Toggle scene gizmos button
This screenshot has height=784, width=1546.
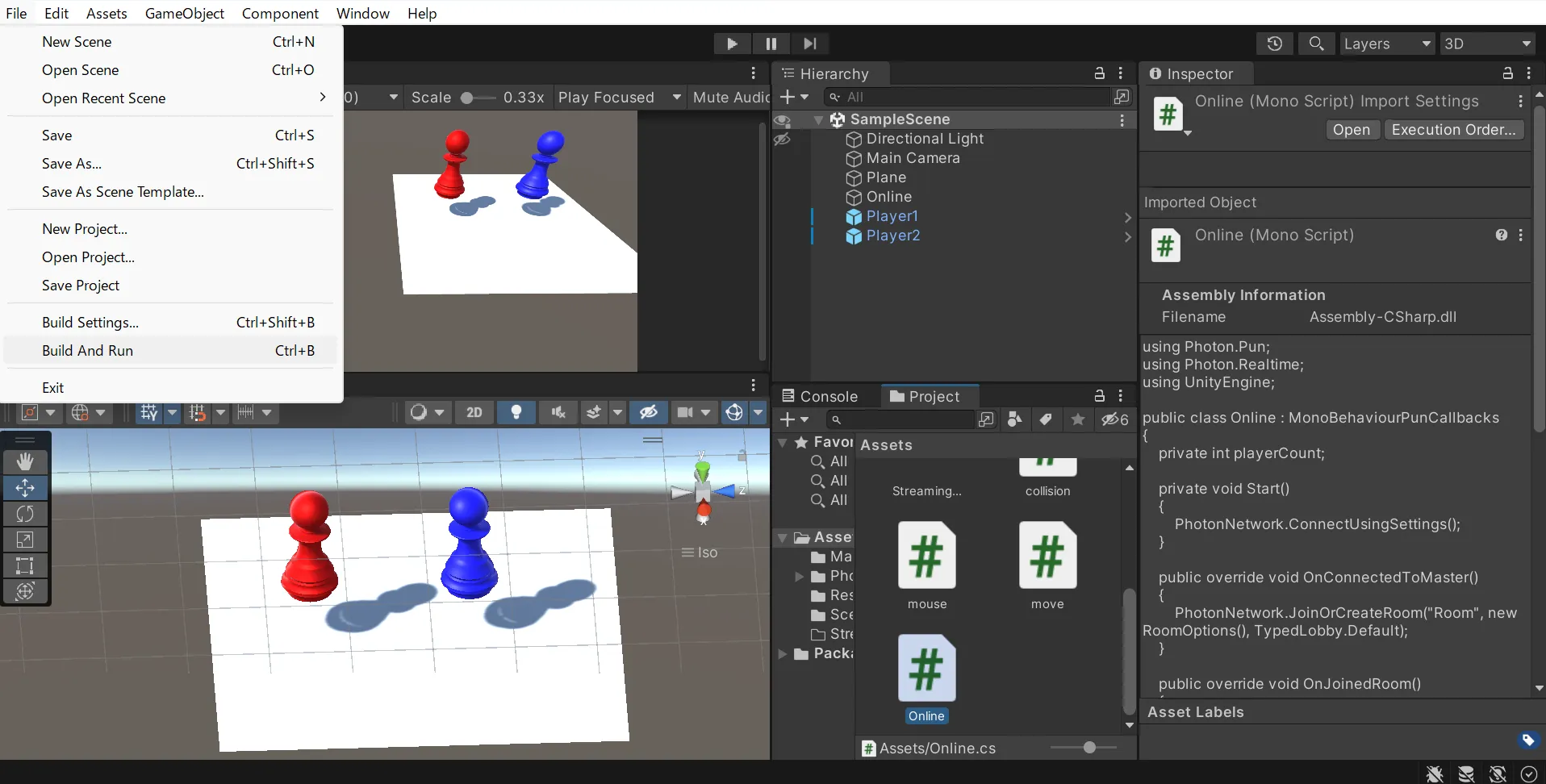734,412
